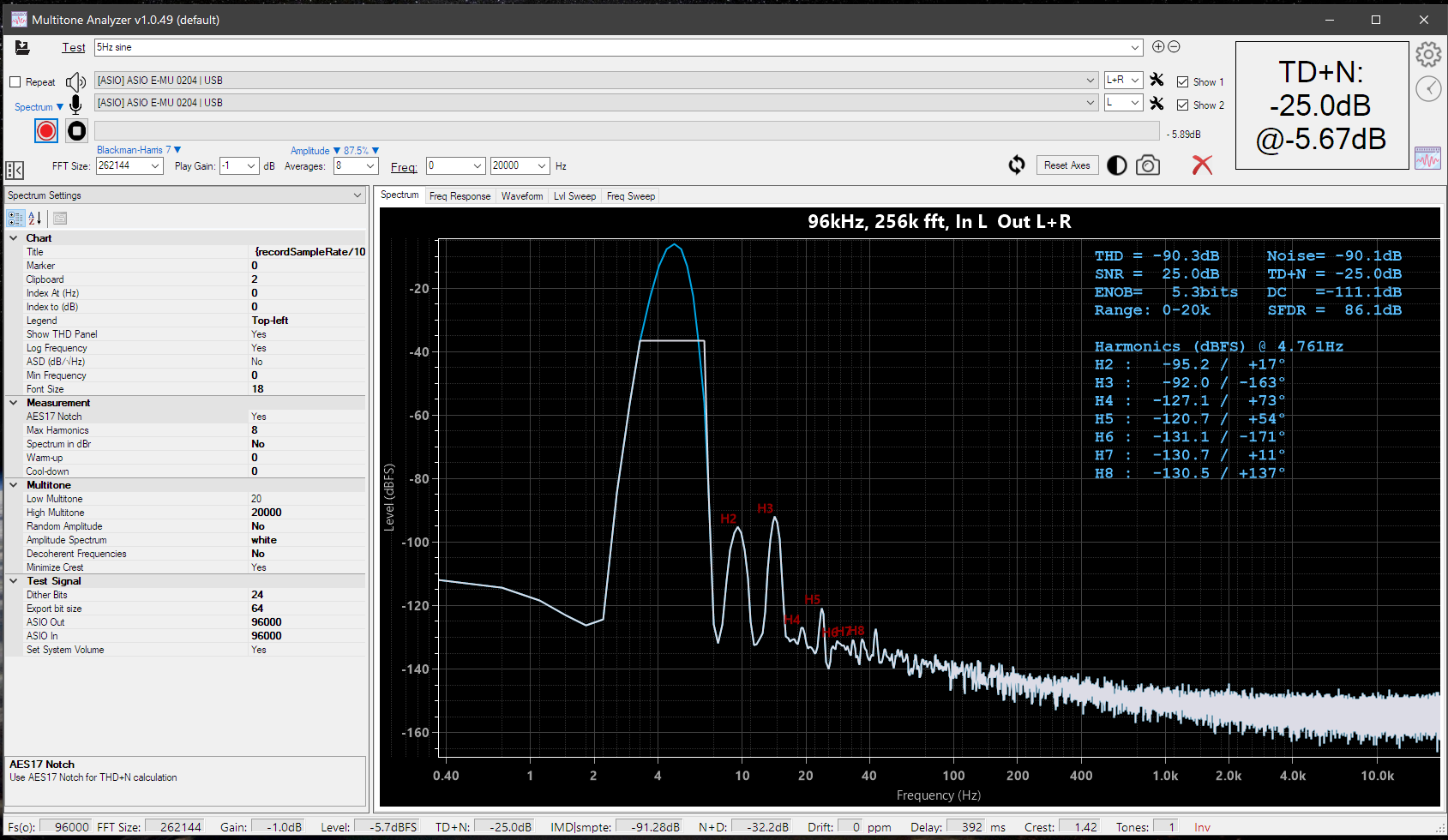1448x840 pixels.
Task: Open the maximum Freq dropdown showing 20000
Action: tap(520, 165)
